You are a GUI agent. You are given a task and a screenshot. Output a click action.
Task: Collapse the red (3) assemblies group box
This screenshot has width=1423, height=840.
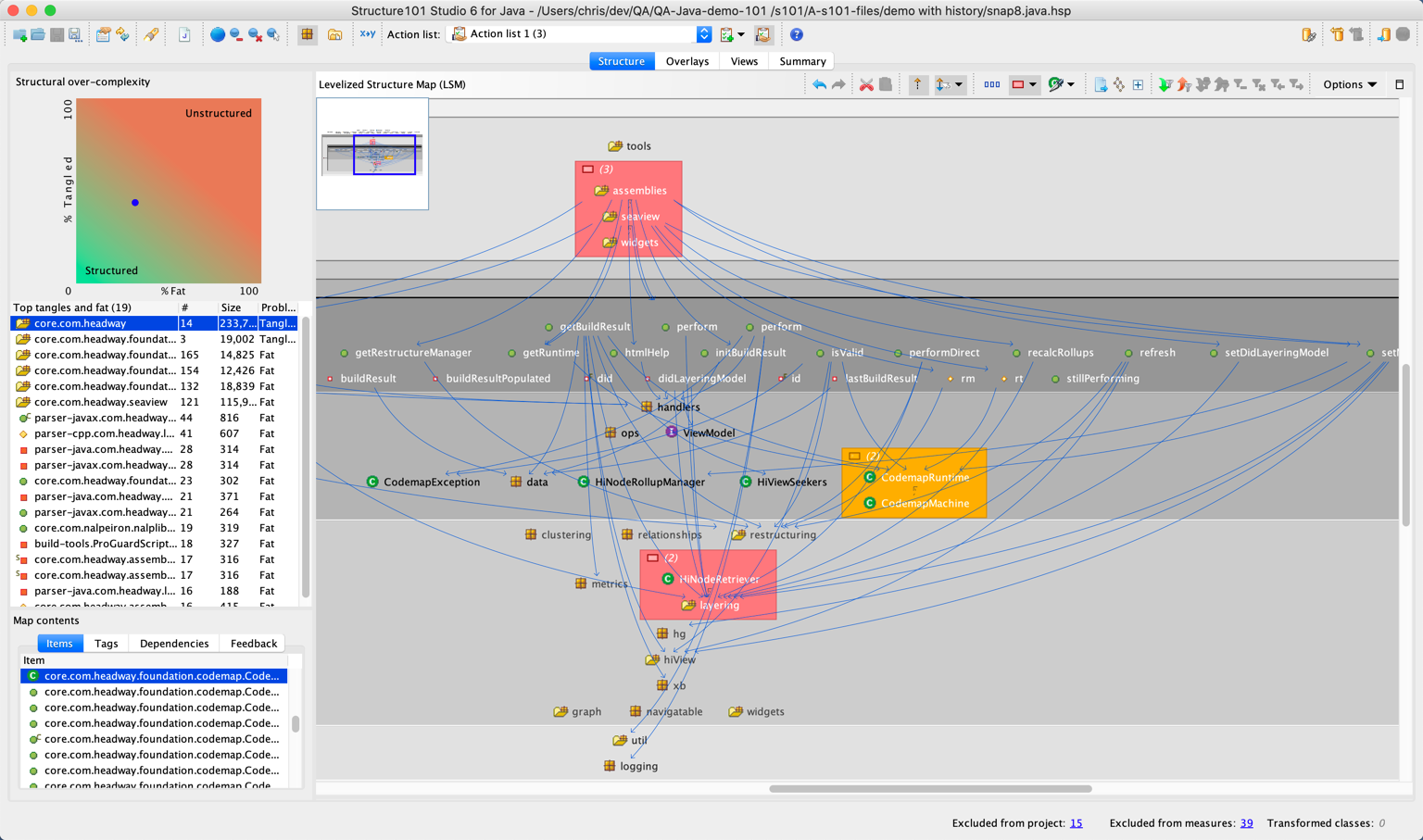587,169
